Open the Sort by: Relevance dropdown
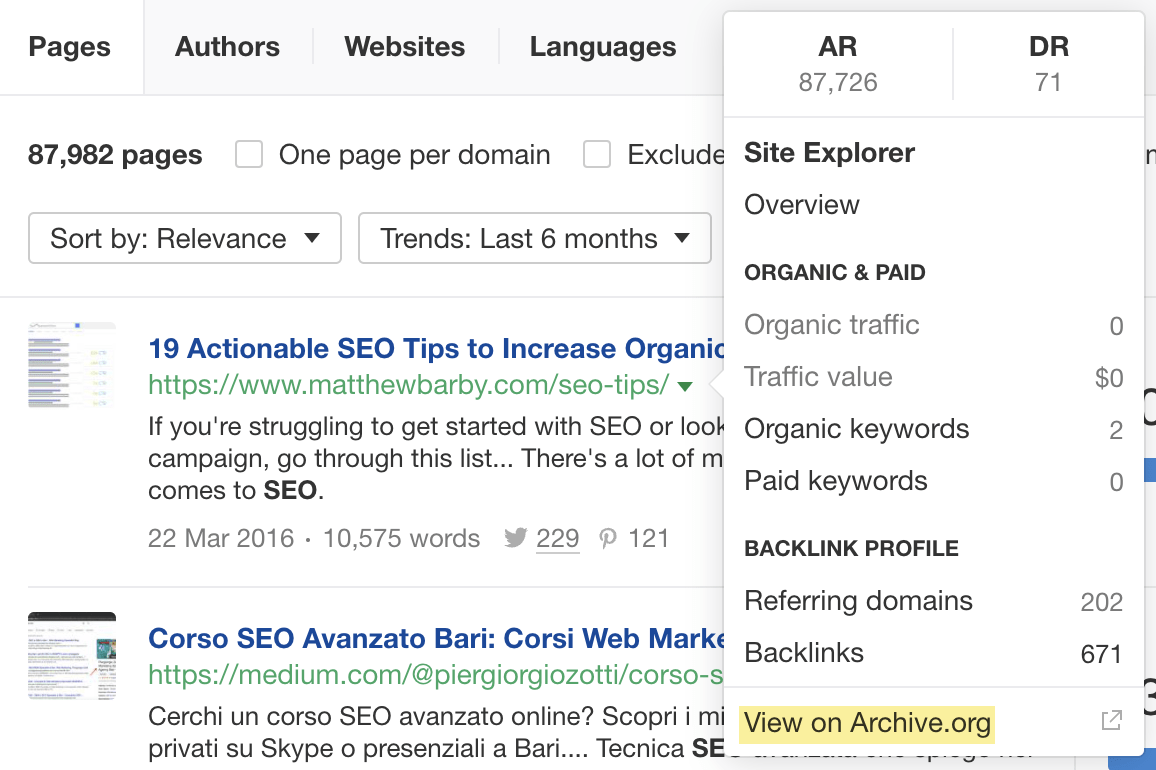1156x770 pixels. click(185, 239)
